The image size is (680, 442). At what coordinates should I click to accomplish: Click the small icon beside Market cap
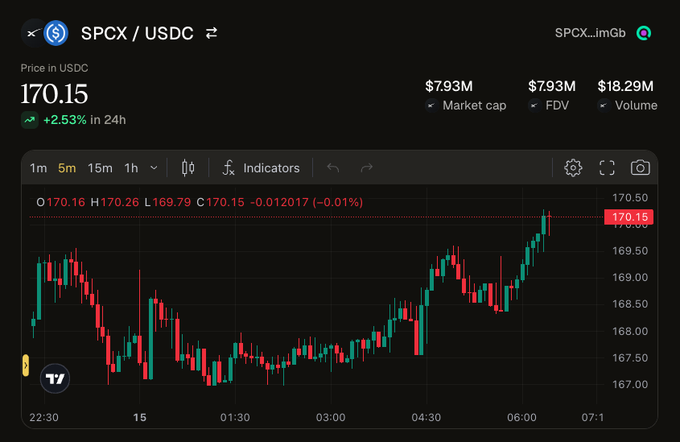point(432,105)
